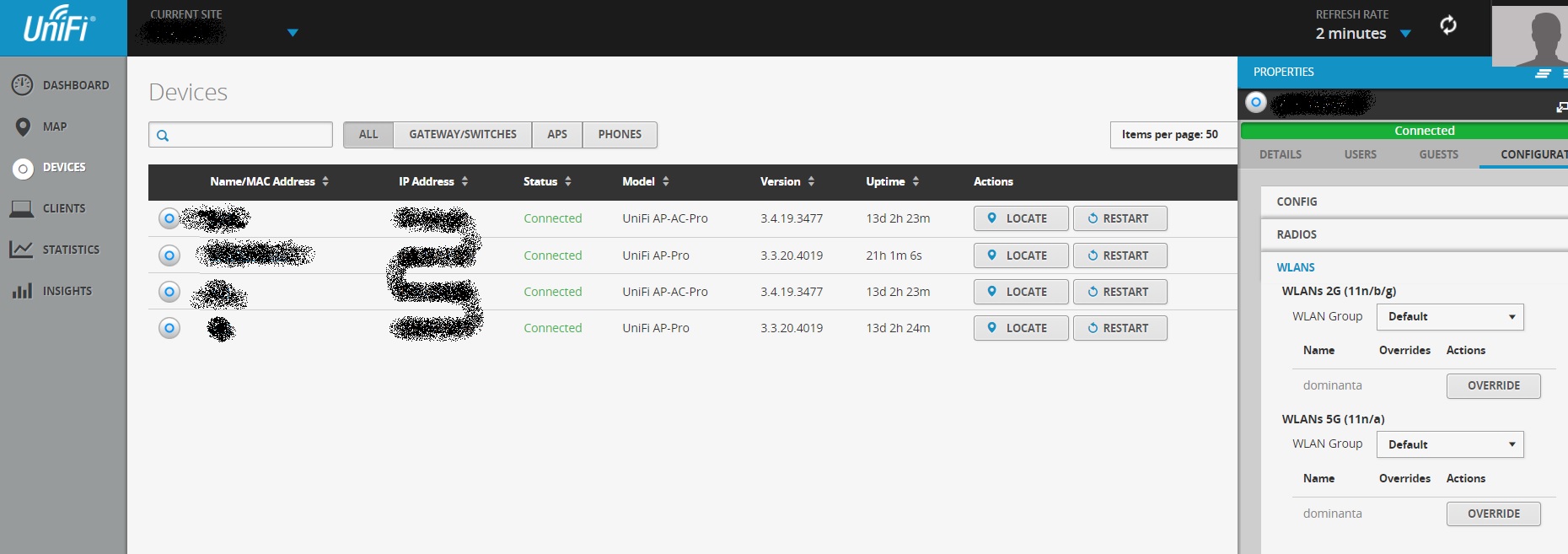Sort by Uptime column
Screen dimensions: 1568x554
click(893, 181)
